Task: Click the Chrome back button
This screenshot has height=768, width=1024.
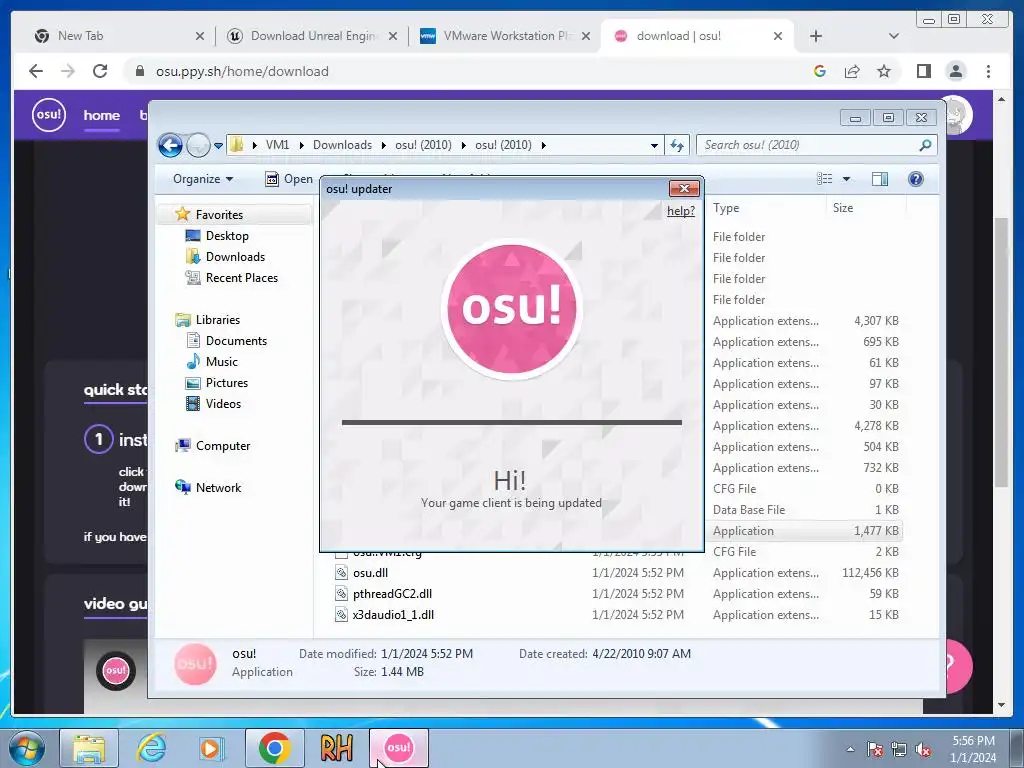Action: tap(36, 71)
